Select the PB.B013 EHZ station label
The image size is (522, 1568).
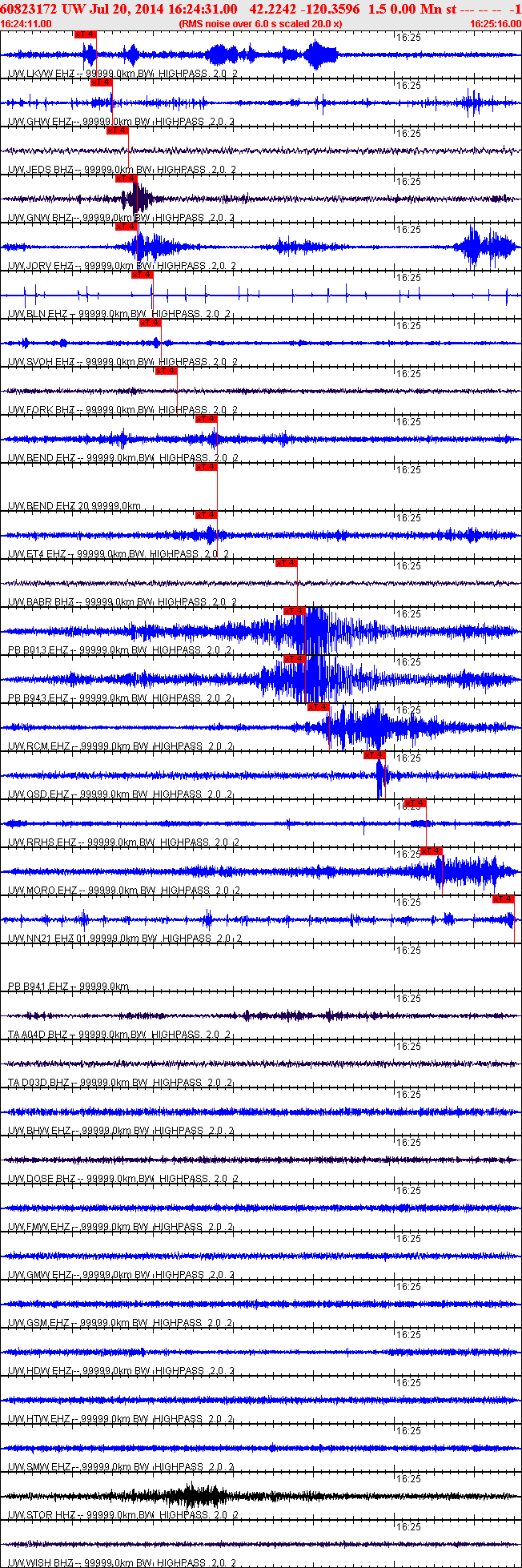coord(120,650)
